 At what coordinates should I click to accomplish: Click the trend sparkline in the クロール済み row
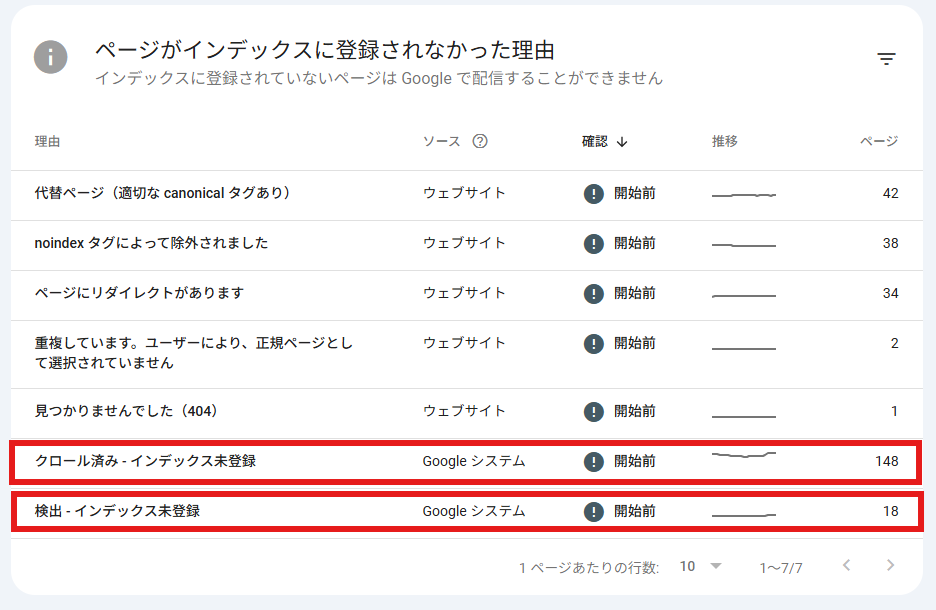744,455
